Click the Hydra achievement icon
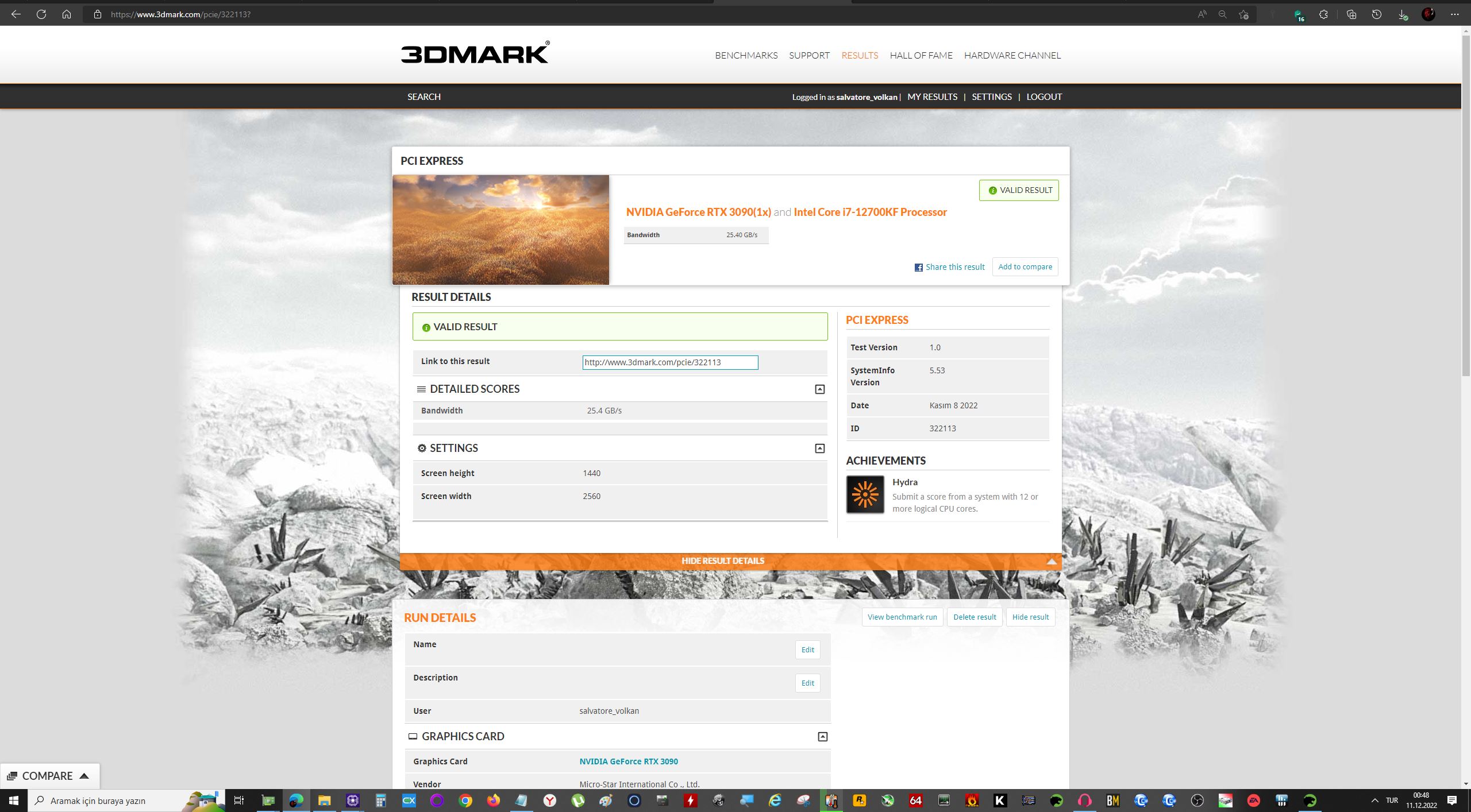The width and height of the screenshot is (1471, 812). point(865,494)
